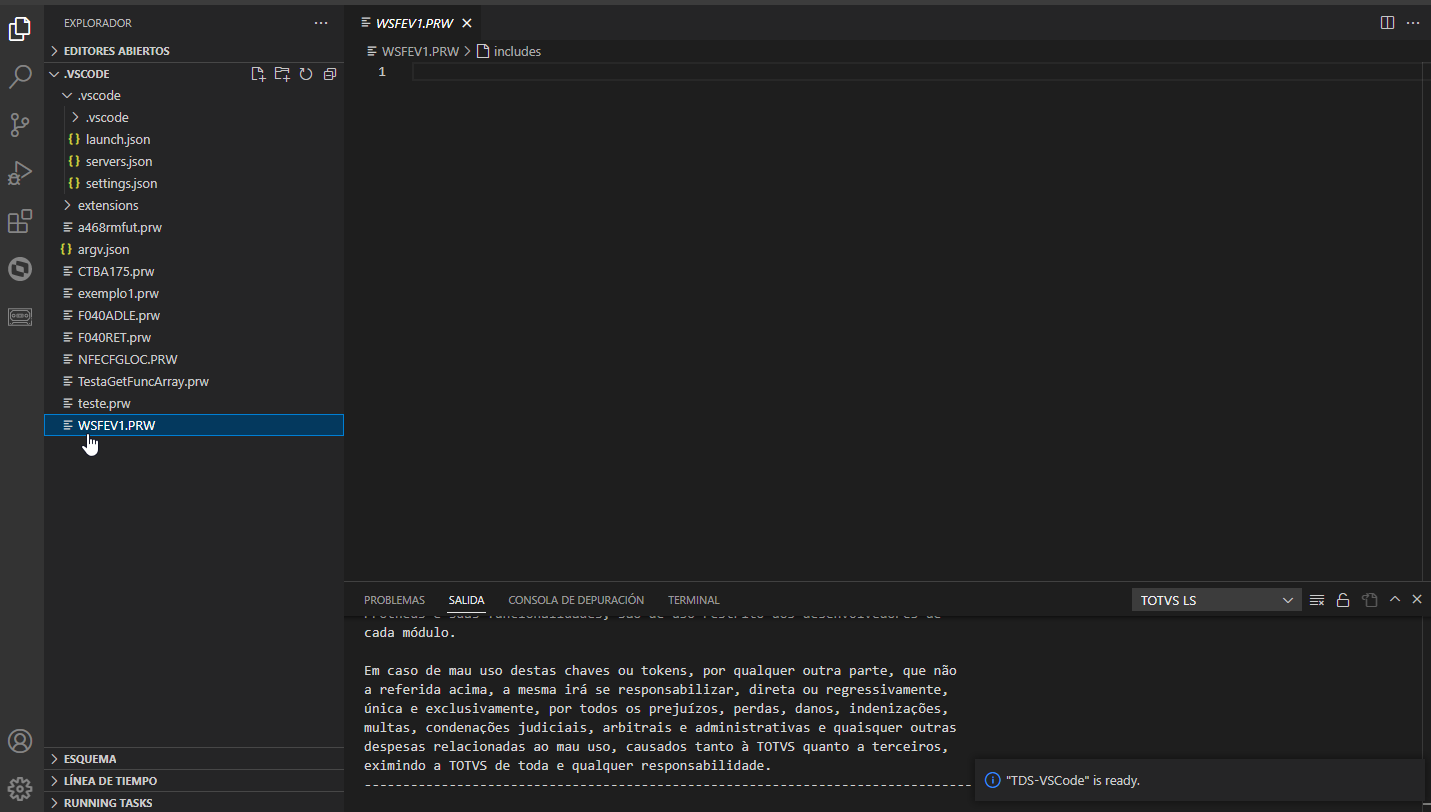Open Explorer panel more actions menu
The height and width of the screenshot is (812, 1431).
coord(320,23)
